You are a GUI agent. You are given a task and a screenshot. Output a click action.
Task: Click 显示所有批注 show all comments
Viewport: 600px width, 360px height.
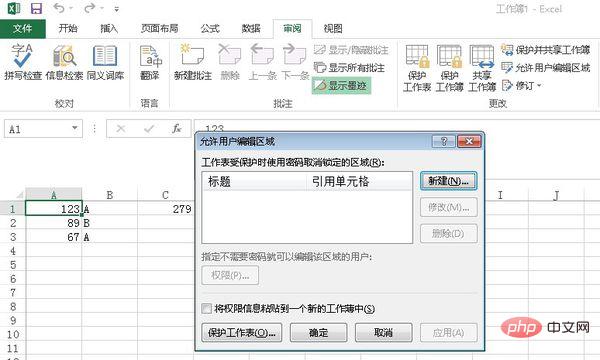point(349,68)
